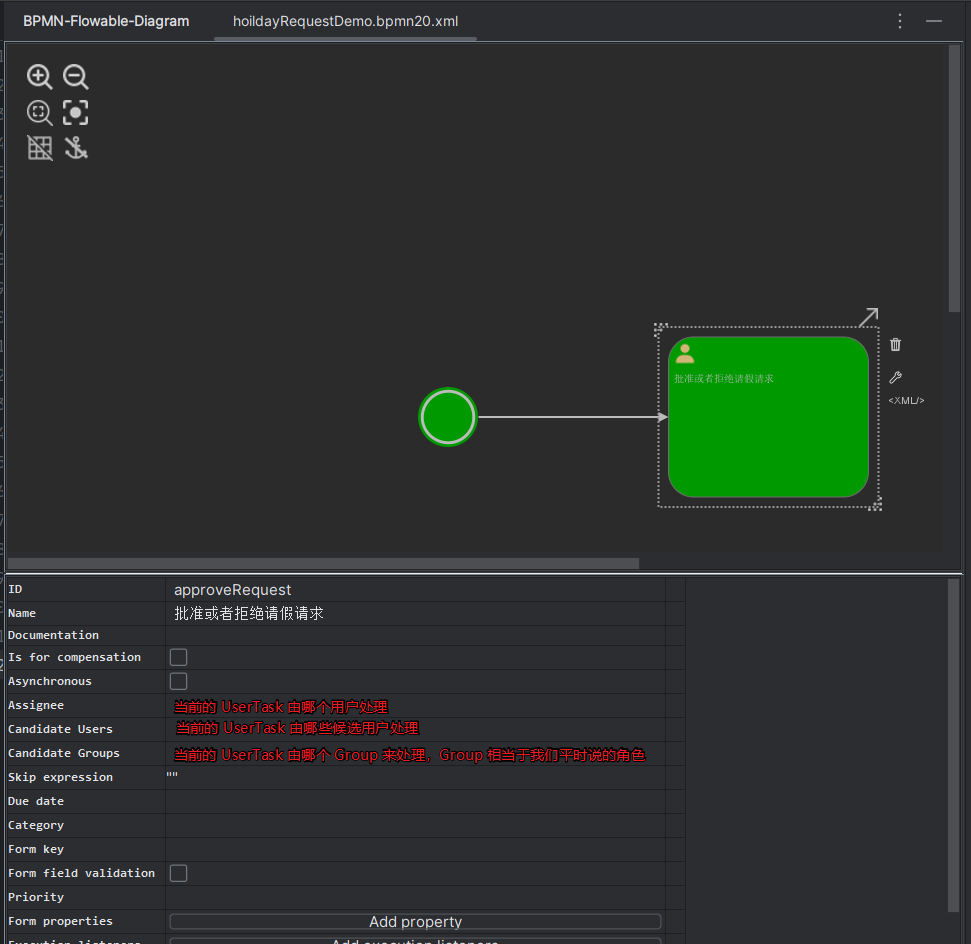Screen dimensions: 971x944
Task: Open the <XML/> view for the task
Action: 906,401
